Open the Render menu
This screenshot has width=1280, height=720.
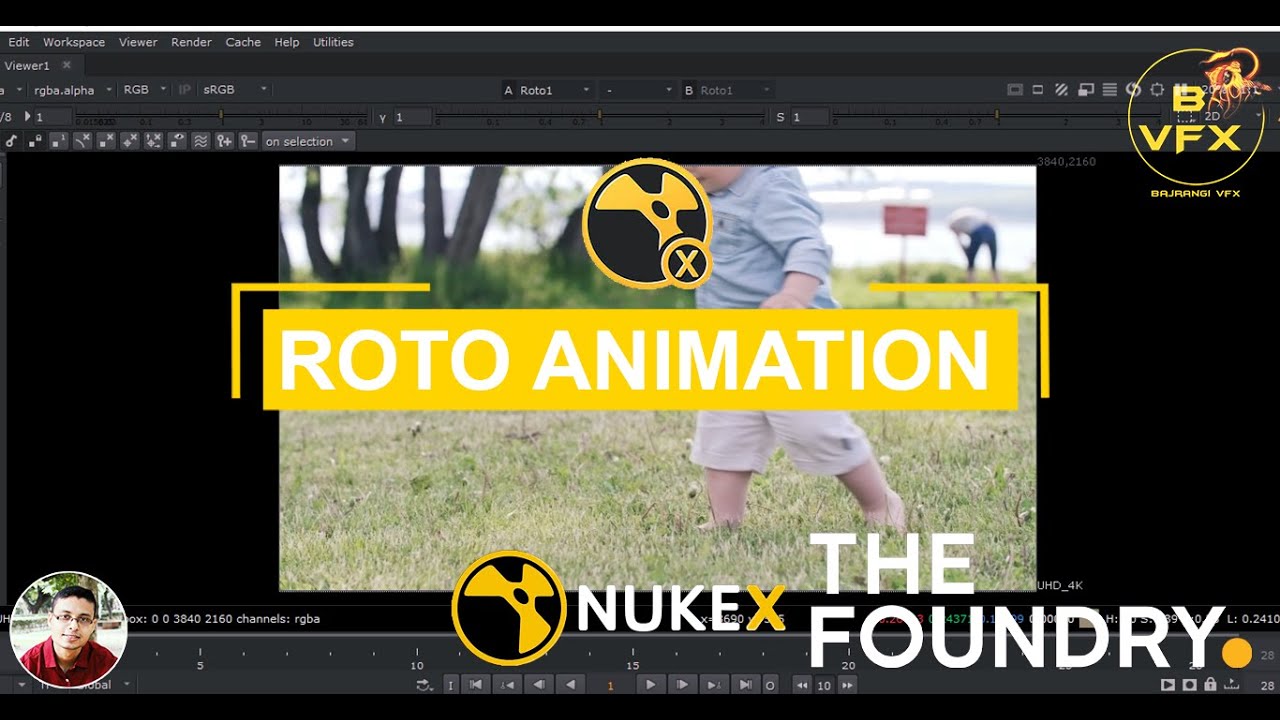click(191, 42)
